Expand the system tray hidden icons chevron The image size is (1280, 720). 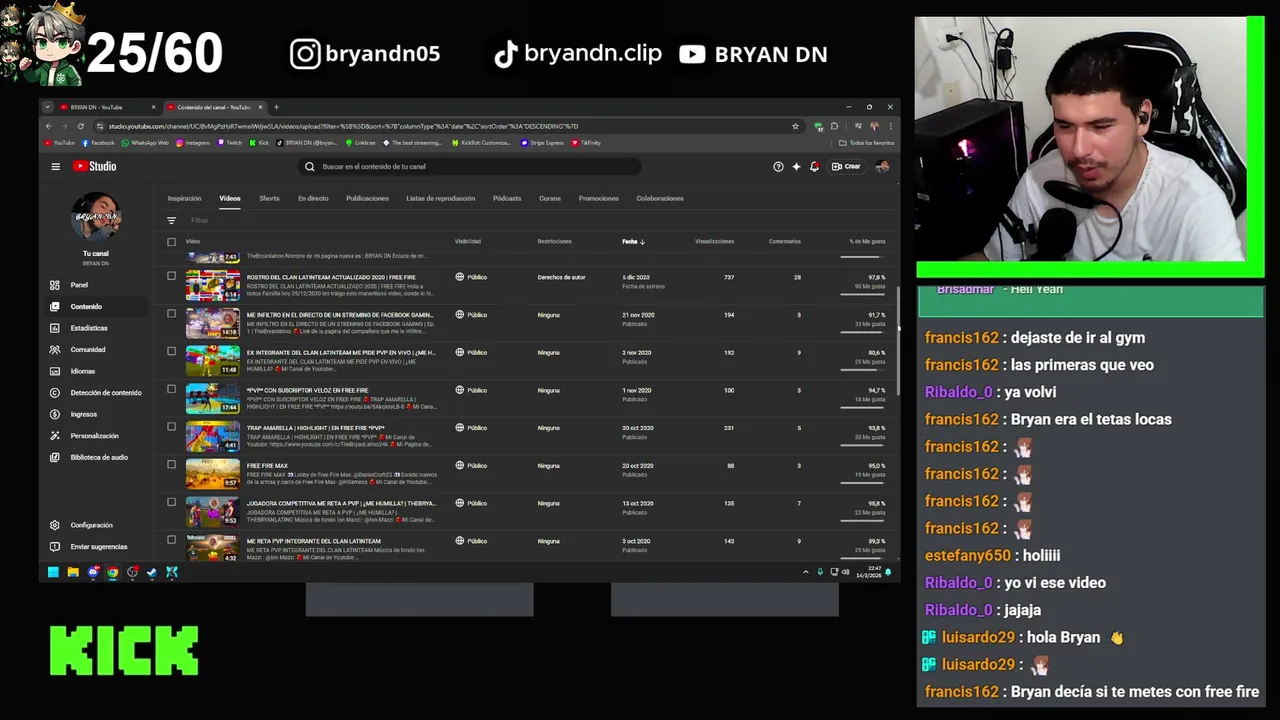[x=805, y=572]
